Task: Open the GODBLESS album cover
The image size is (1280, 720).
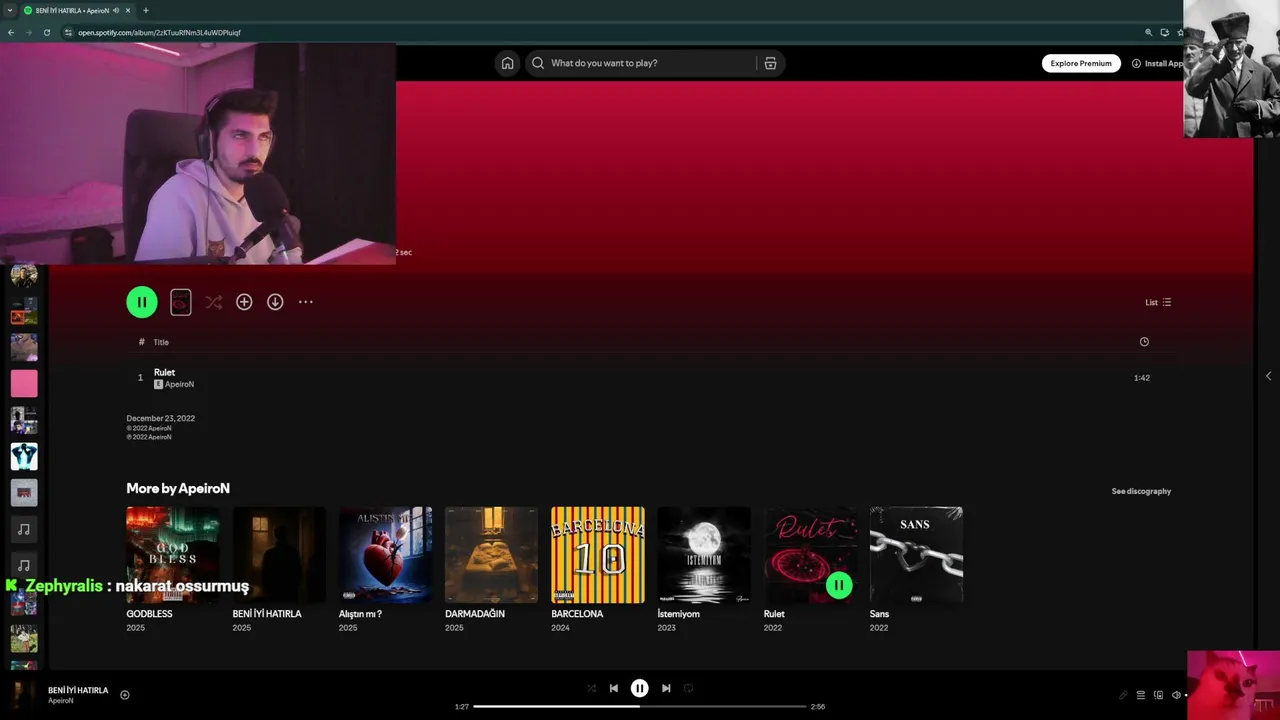Action: 173,555
